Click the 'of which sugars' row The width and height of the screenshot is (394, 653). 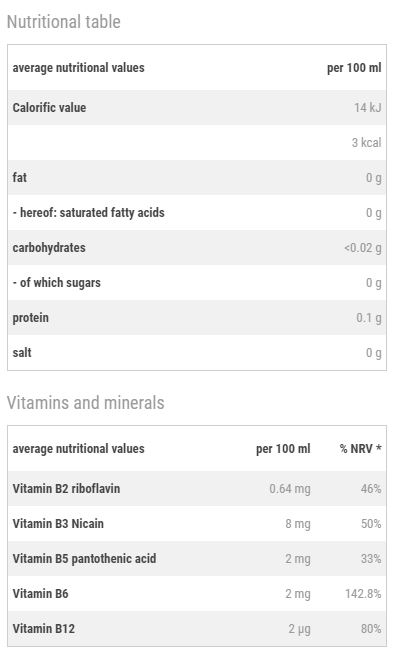click(197, 282)
